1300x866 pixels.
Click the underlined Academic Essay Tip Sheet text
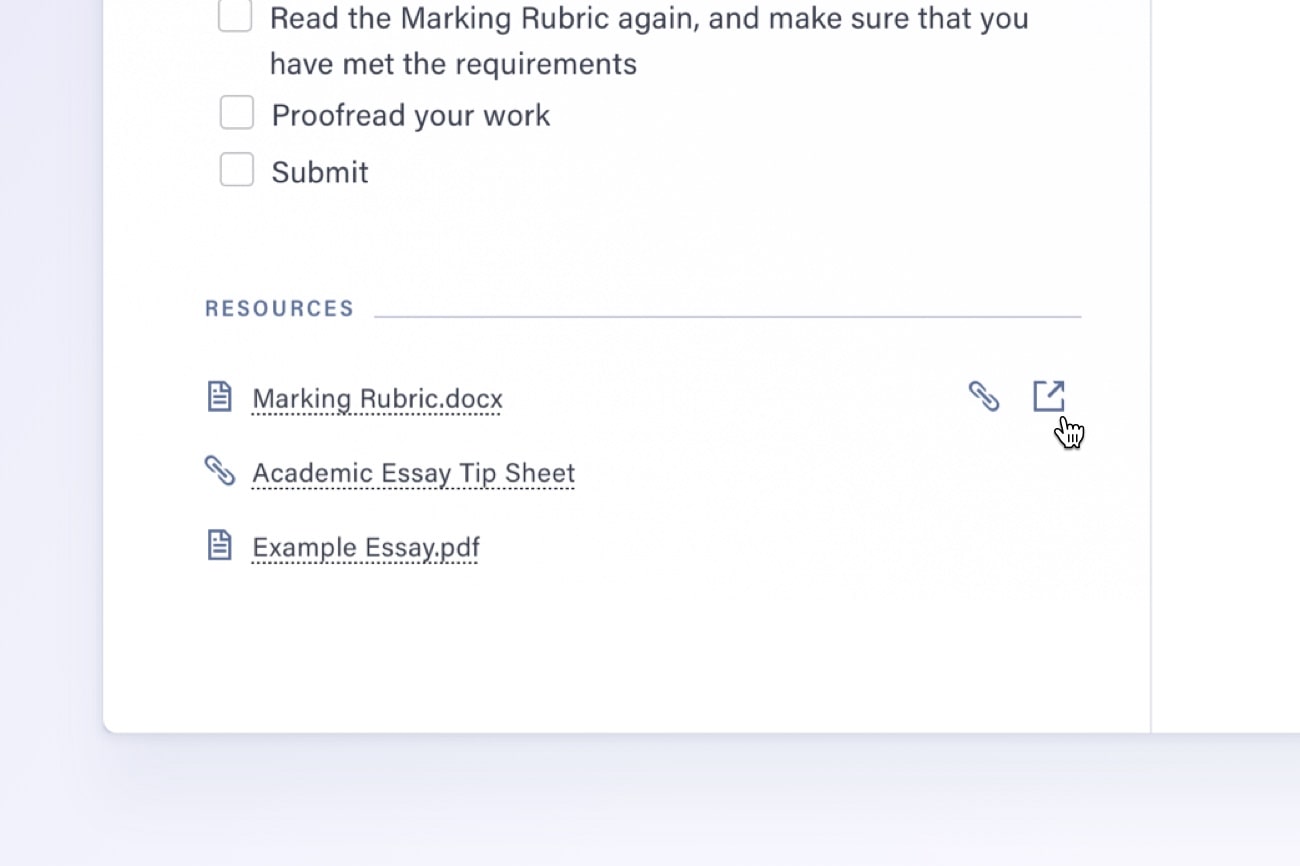point(413,471)
